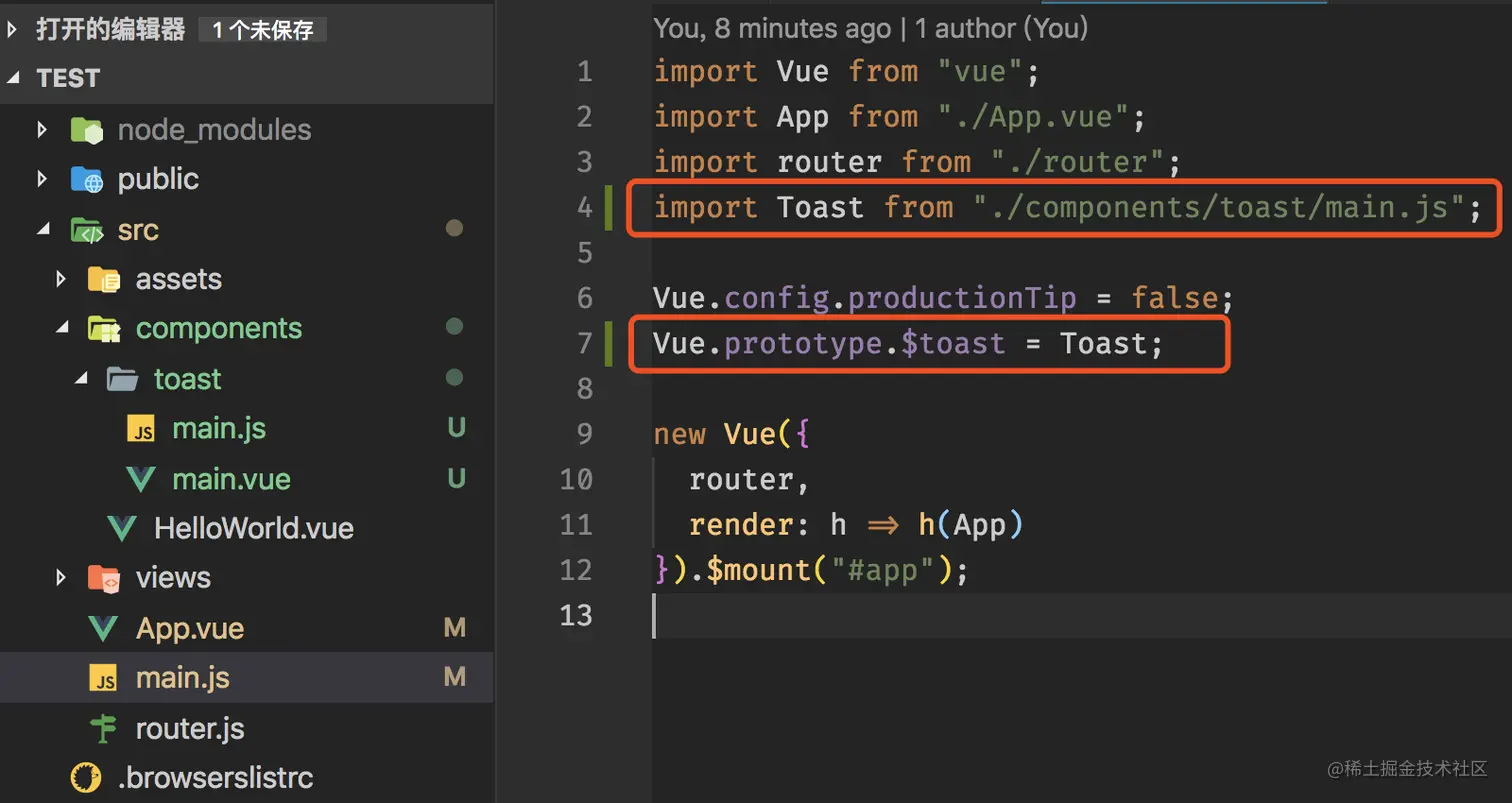Click the git blame annotation "You, 8 minutes ago"
Screen dimensions: 1512x803
[x=772, y=28]
